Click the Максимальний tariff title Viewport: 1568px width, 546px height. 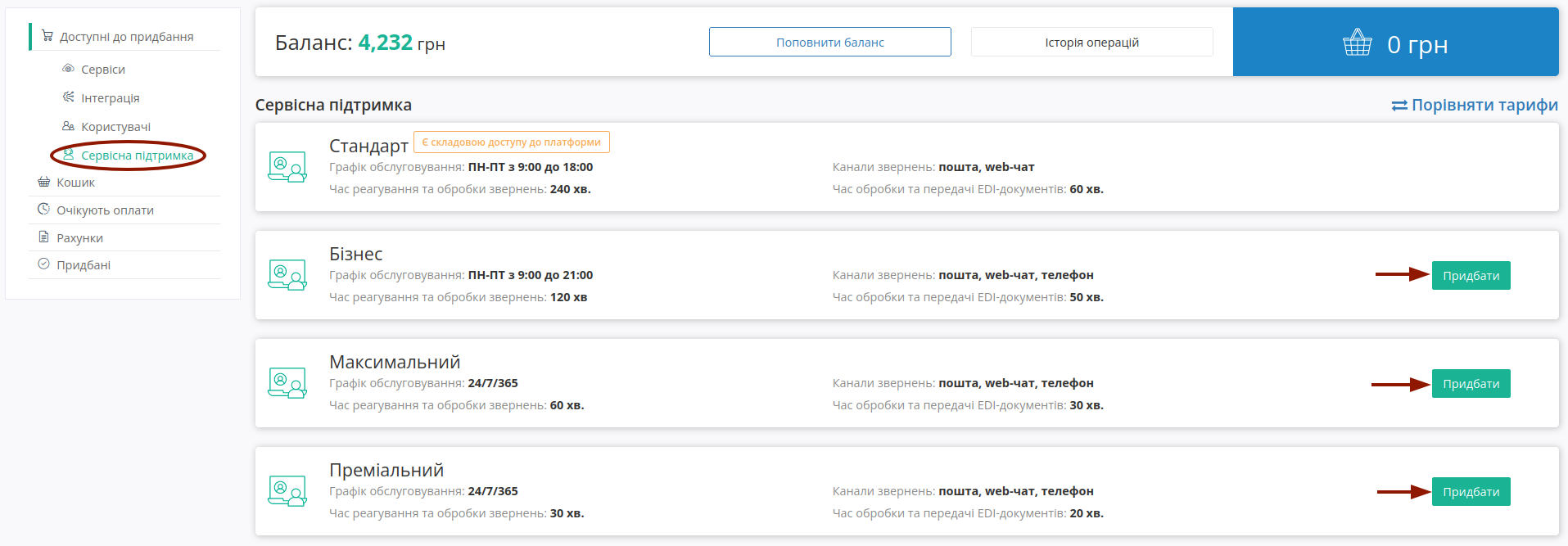pyautogui.click(x=395, y=362)
